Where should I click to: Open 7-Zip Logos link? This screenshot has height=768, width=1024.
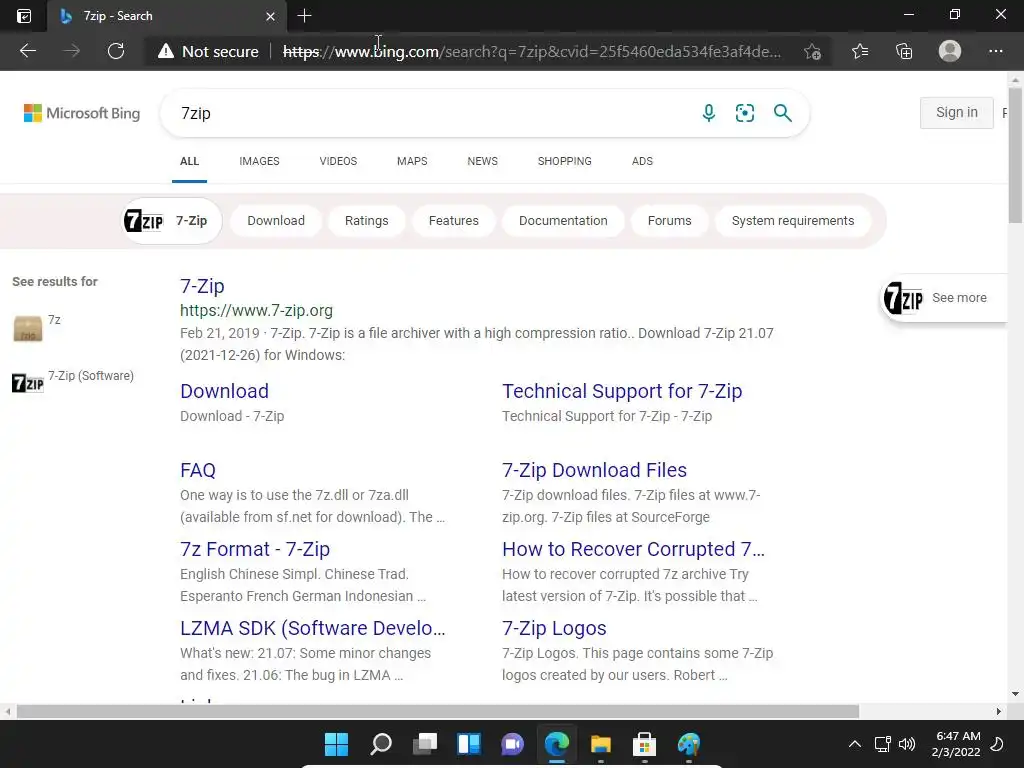554,628
